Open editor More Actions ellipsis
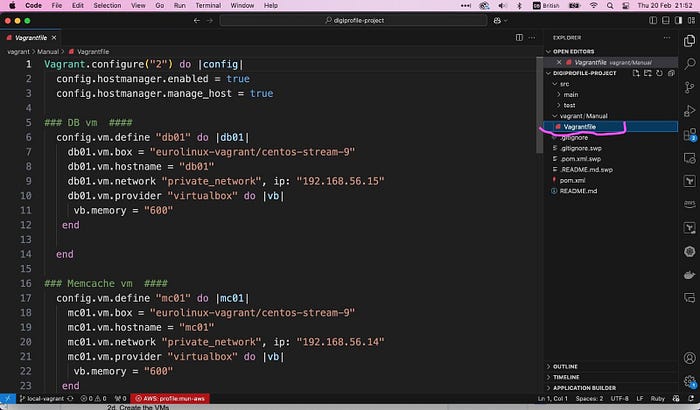Viewport: 700px width, 410px height. (x=532, y=38)
